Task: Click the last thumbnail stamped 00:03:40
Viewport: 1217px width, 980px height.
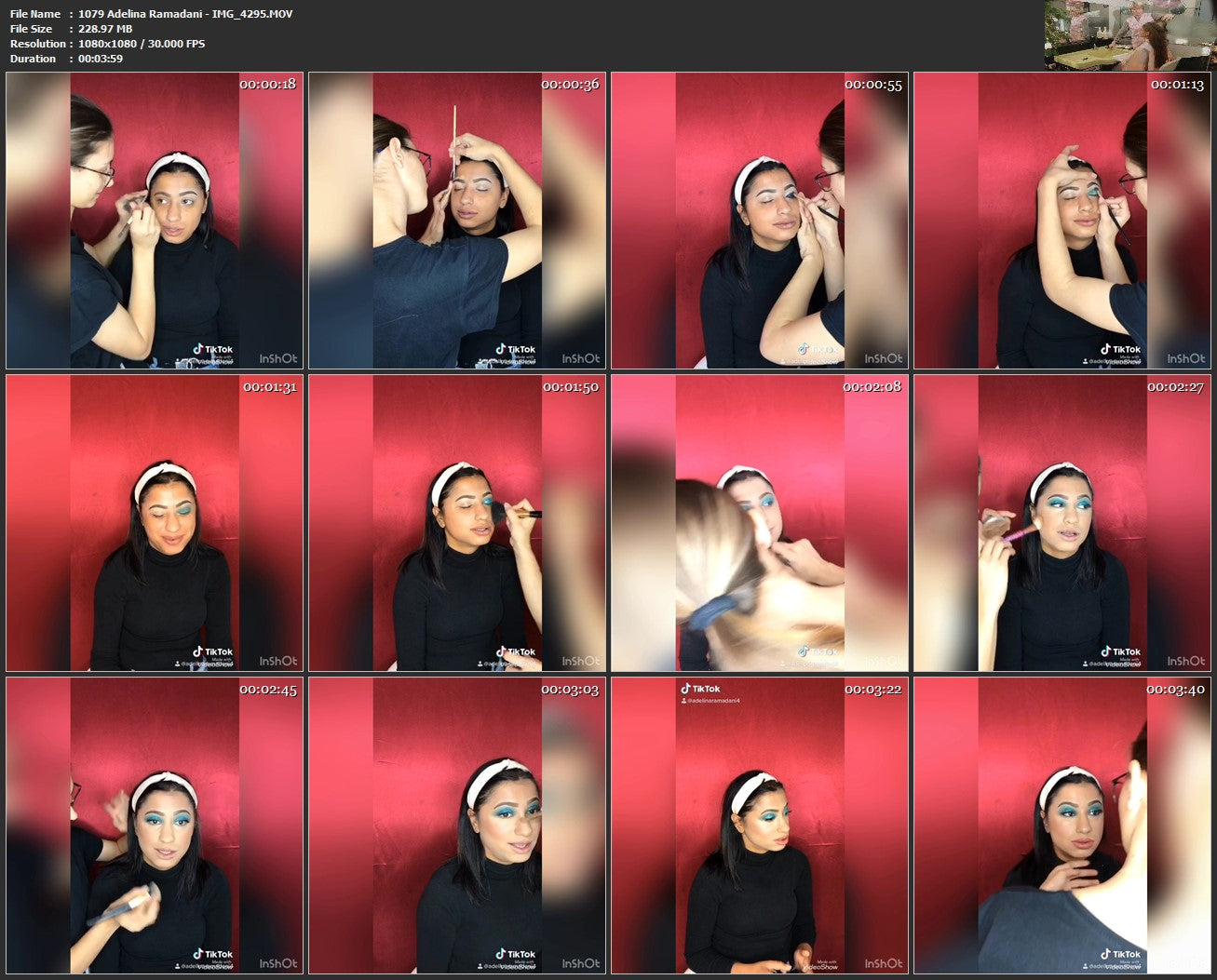Action: pyautogui.click(x=1061, y=826)
